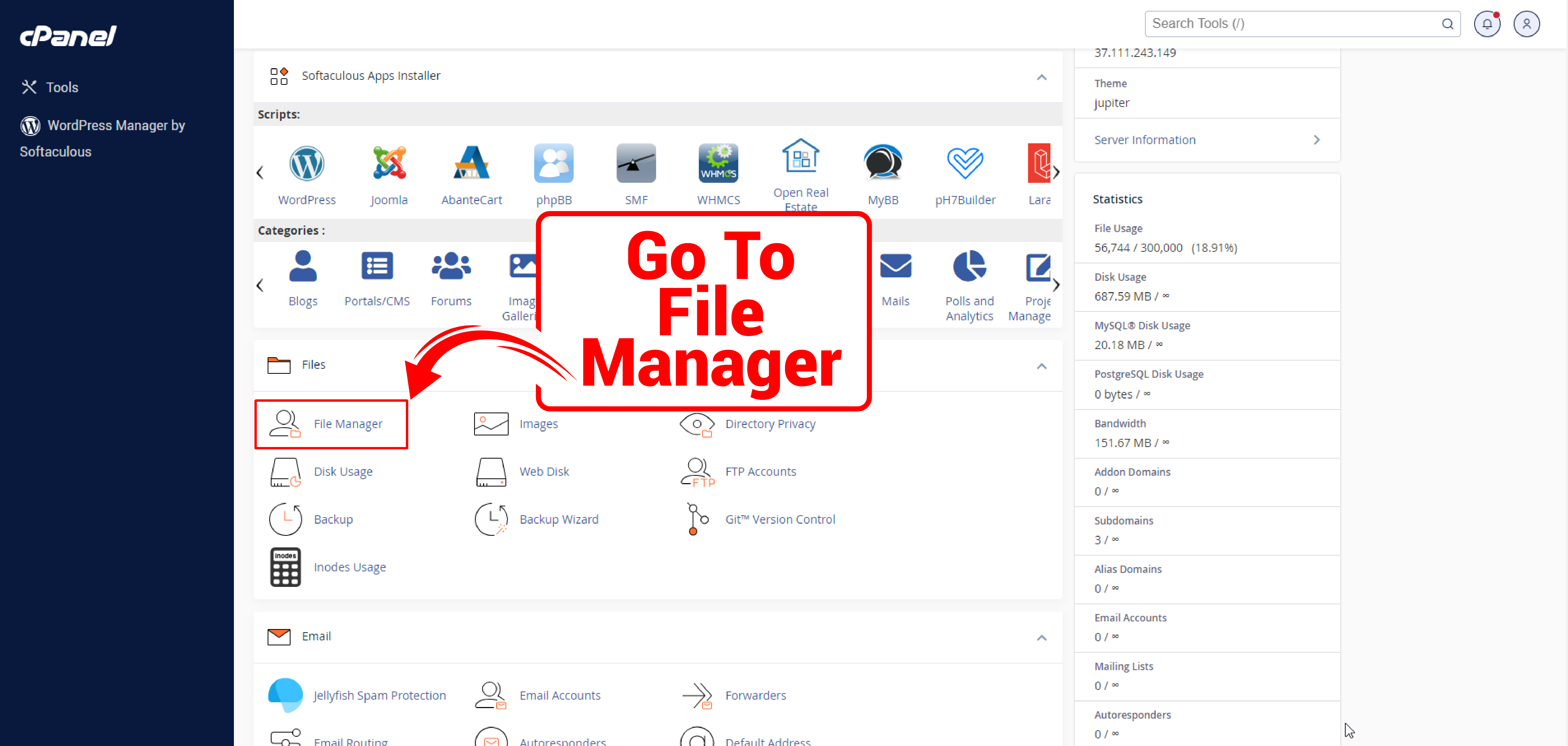Open the Web Disk icon

tap(491, 472)
